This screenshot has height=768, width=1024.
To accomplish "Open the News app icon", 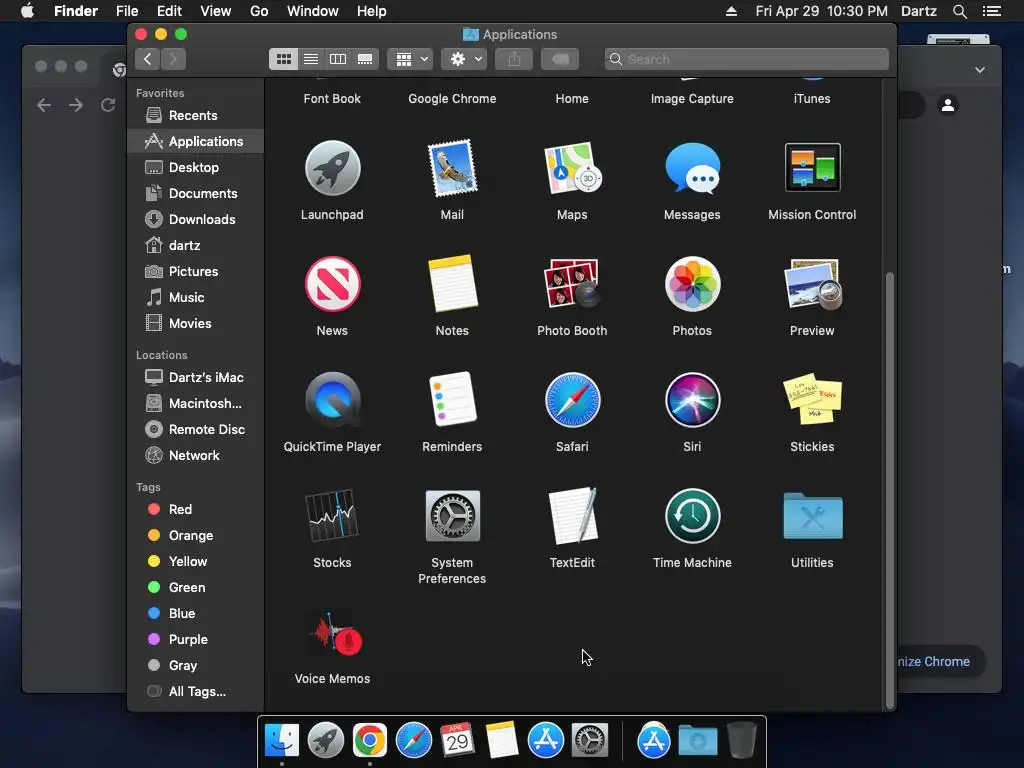I will [x=332, y=284].
